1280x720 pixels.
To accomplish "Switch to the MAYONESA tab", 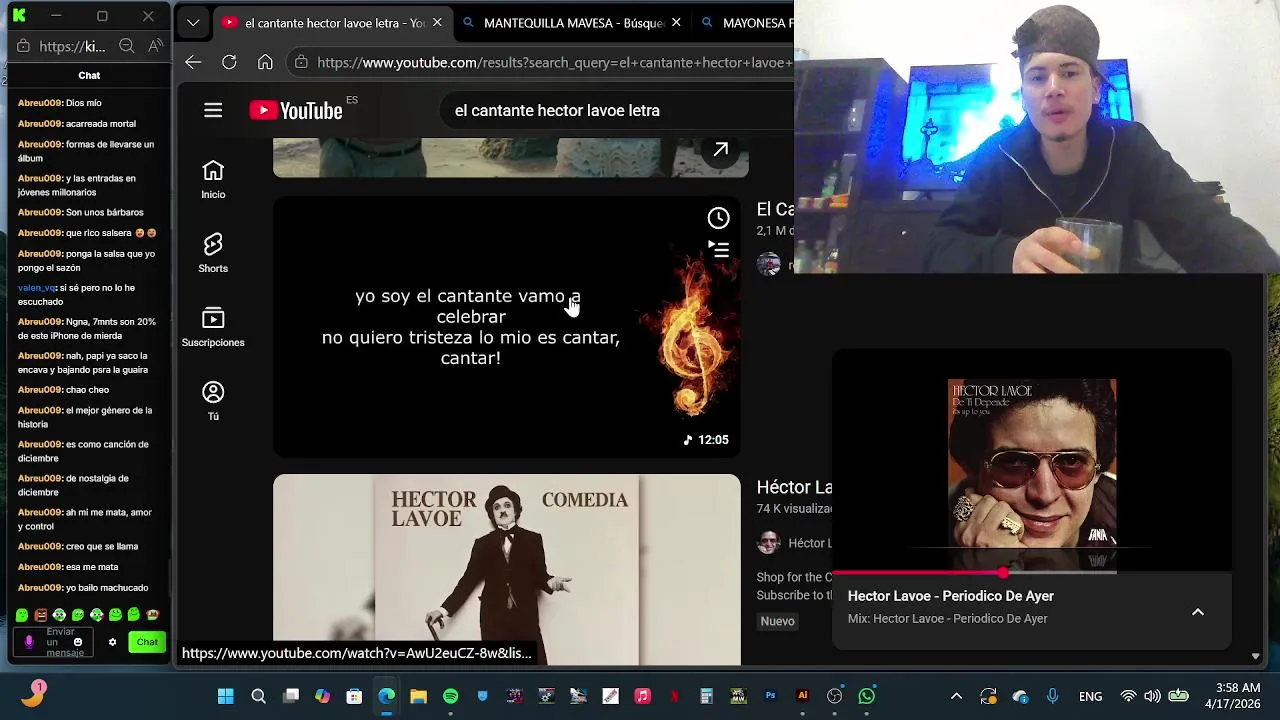I will [x=746, y=22].
